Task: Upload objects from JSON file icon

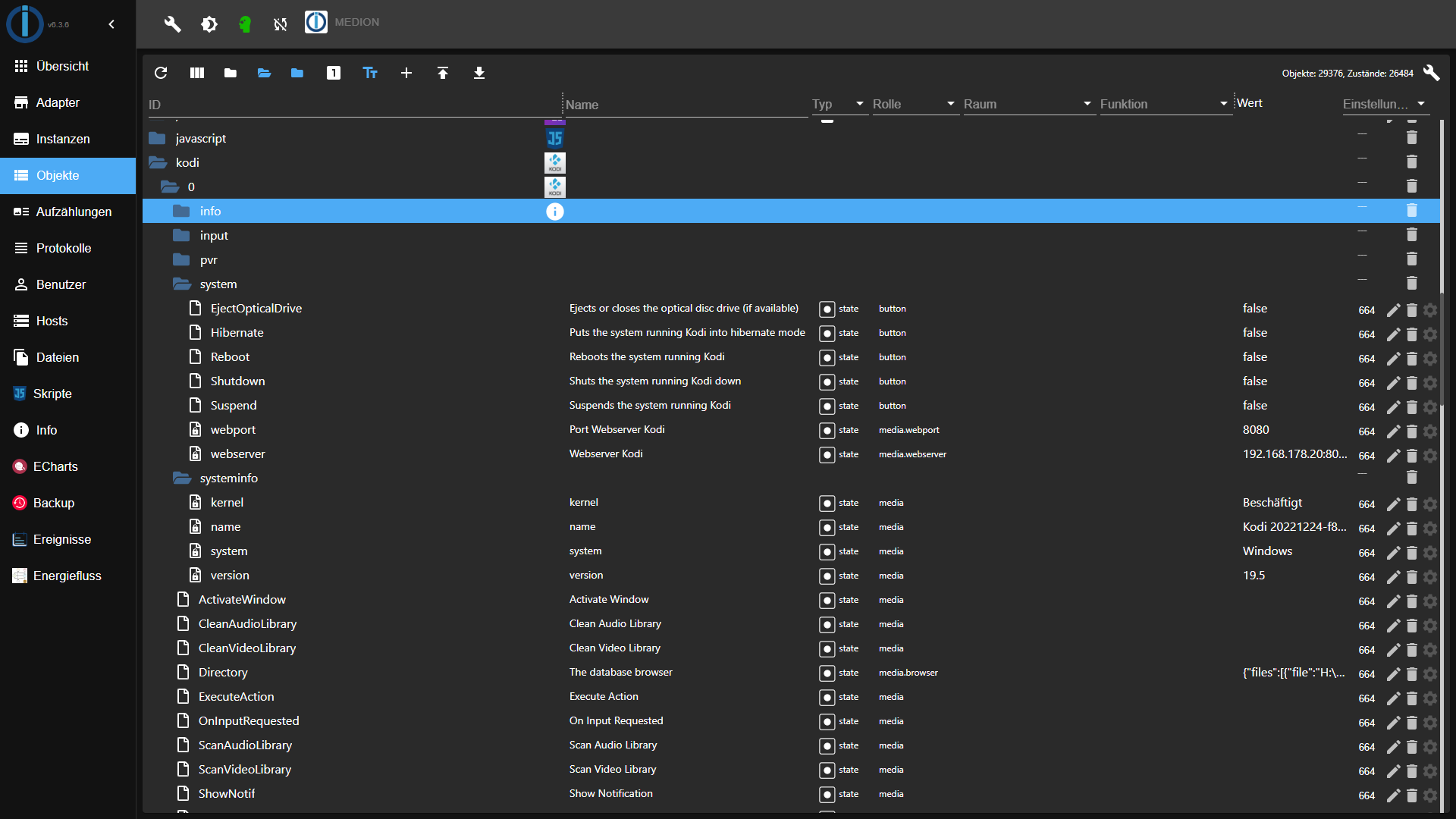Action: pyautogui.click(x=443, y=73)
